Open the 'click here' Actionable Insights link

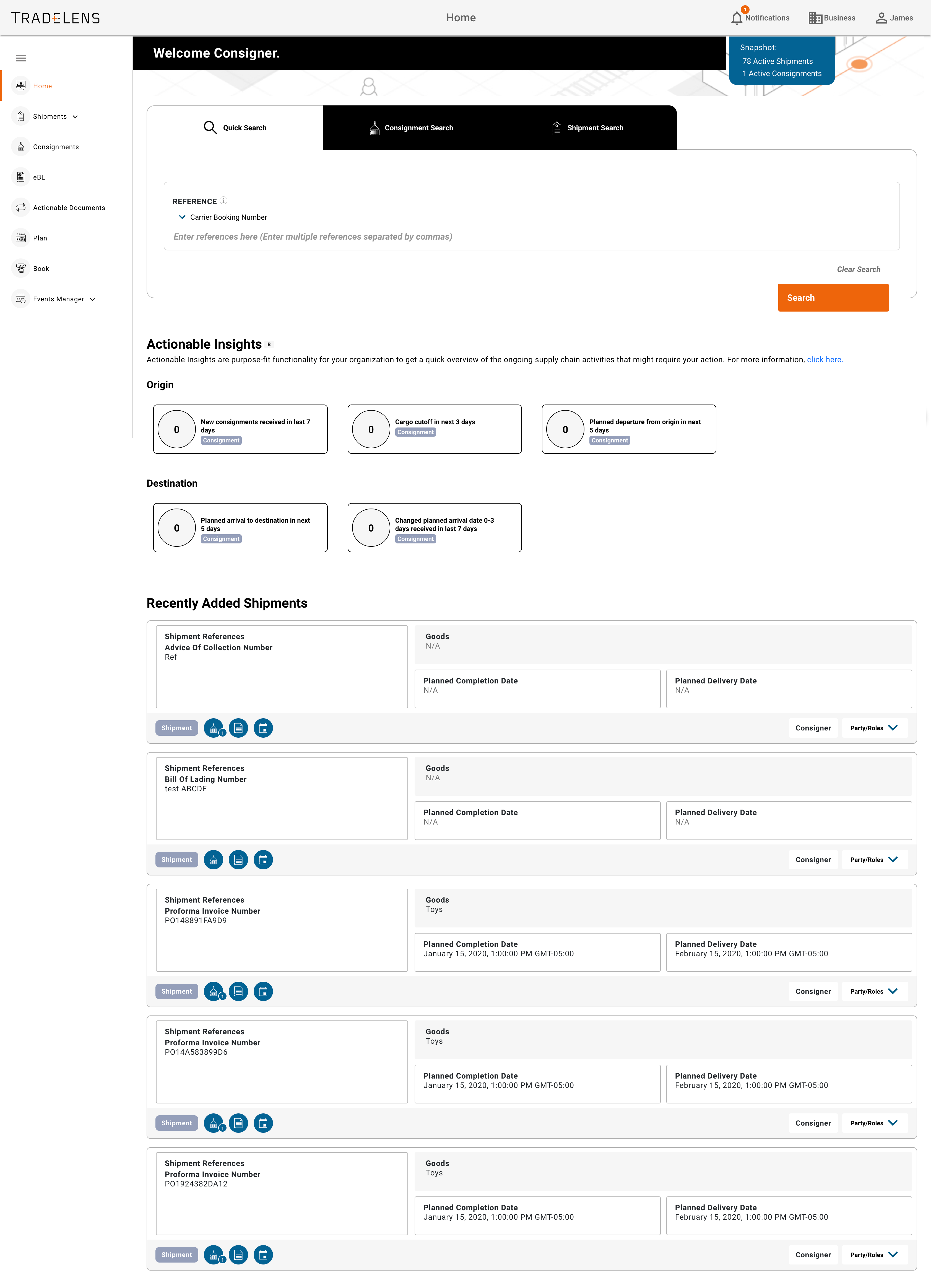pyautogui.click(x=825, y=359)
